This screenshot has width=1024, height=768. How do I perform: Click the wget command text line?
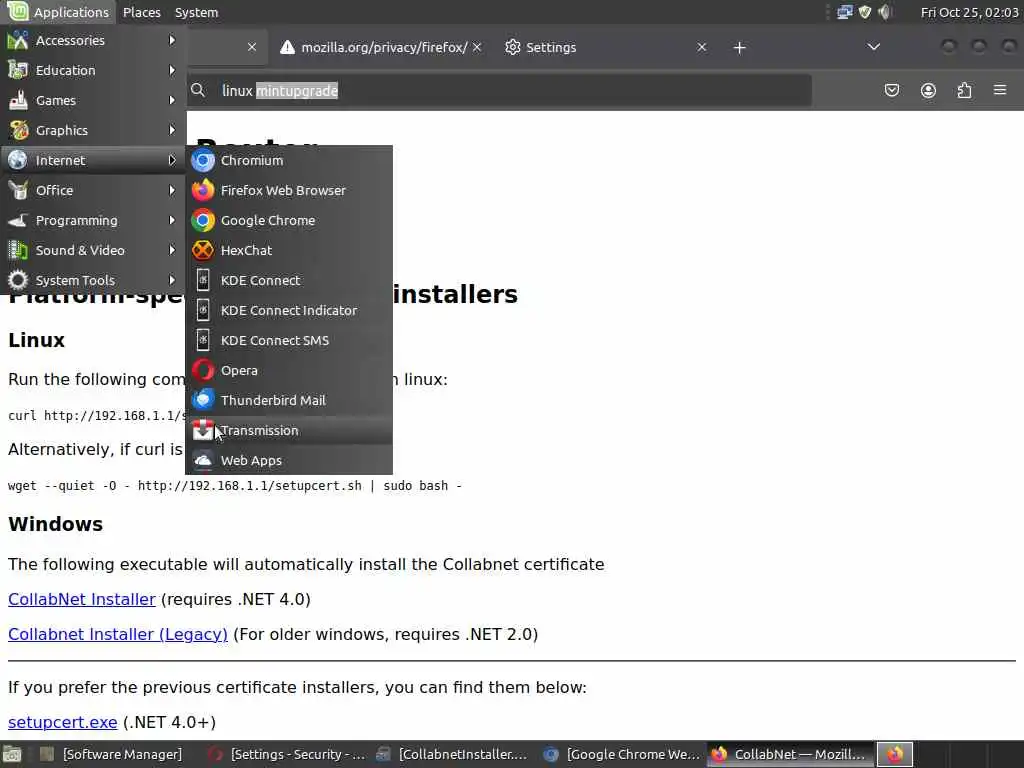(234, 486)
